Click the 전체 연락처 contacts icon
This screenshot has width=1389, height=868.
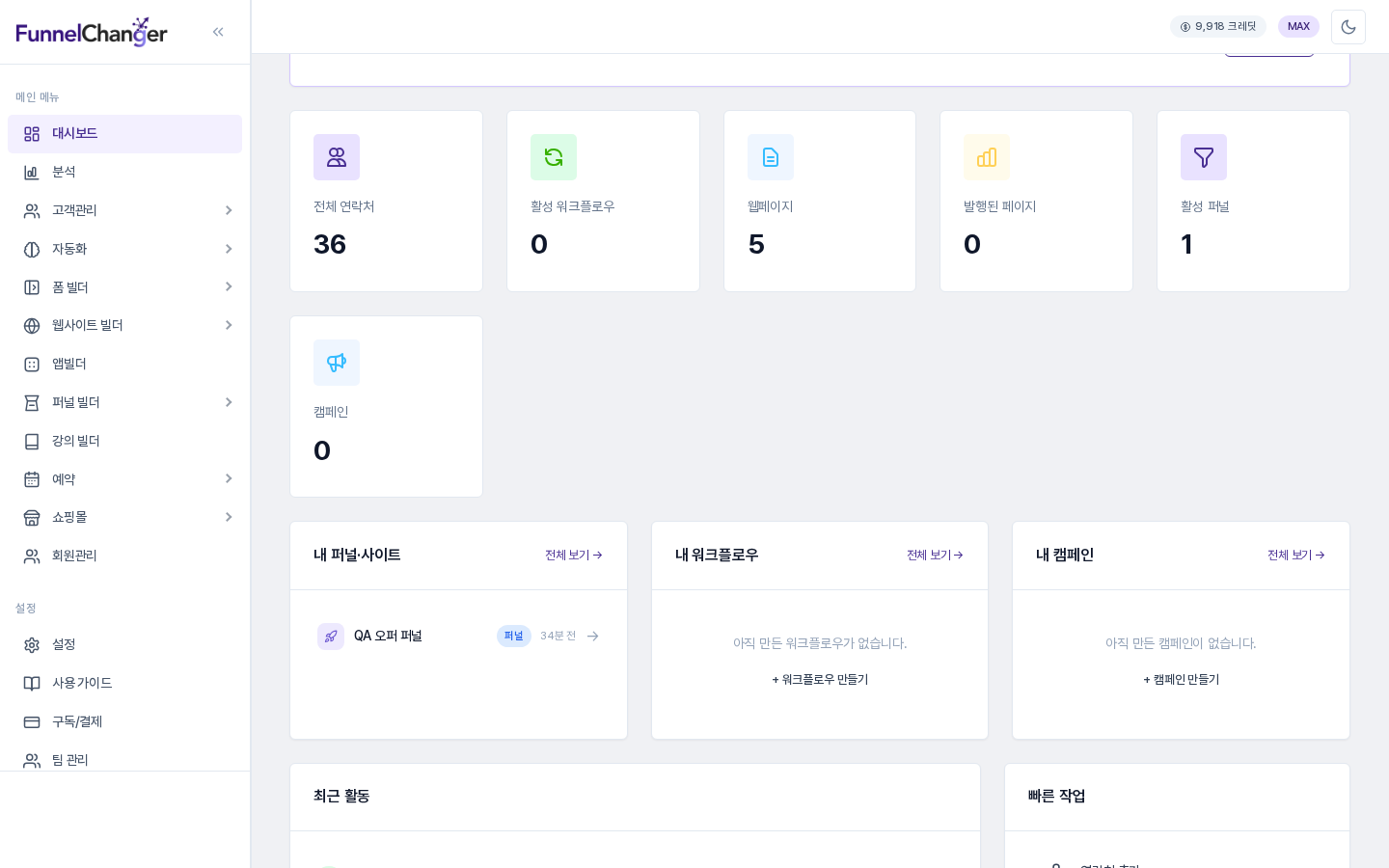[337, 157]
